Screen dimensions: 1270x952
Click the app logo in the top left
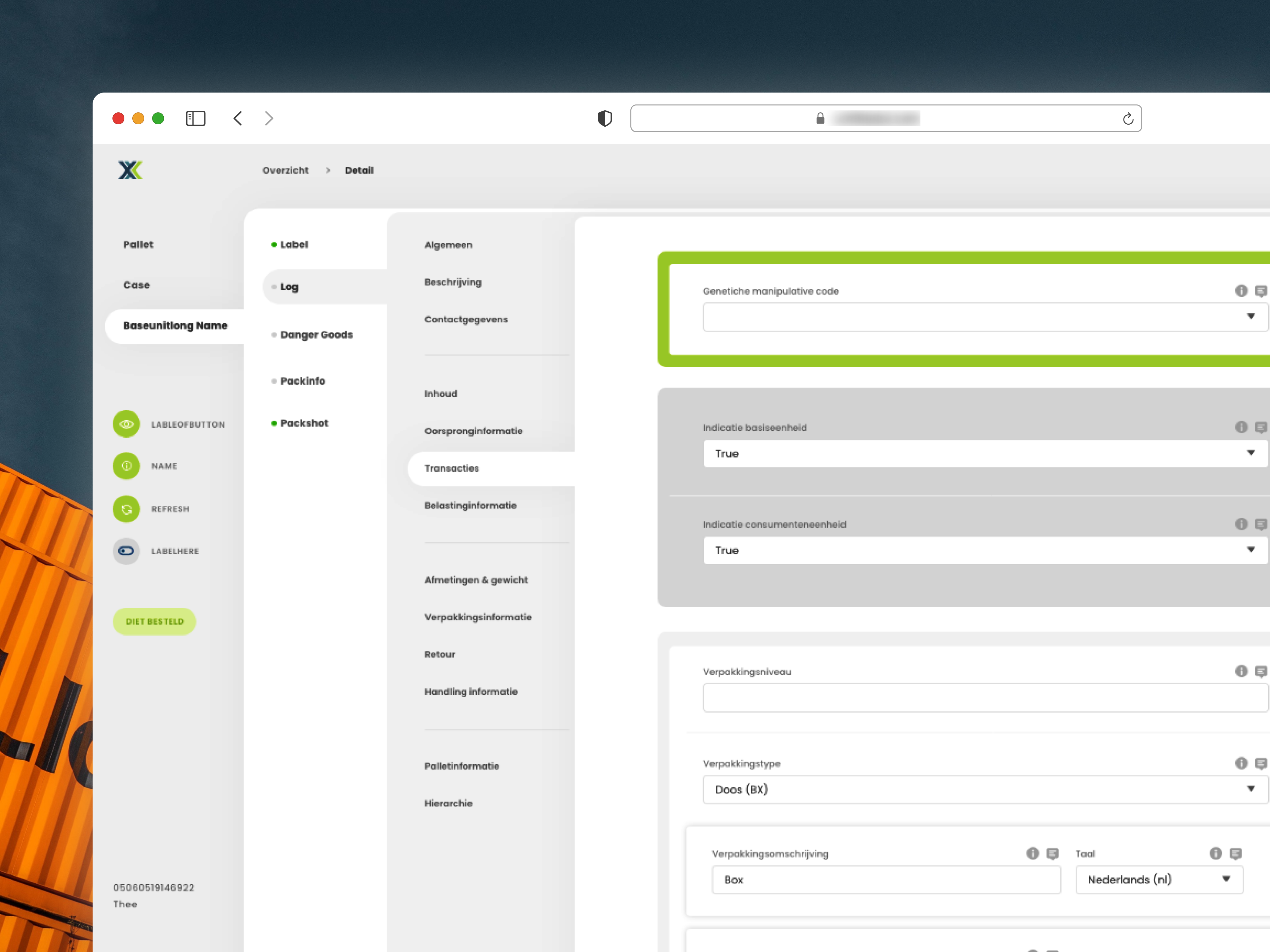tap(130, 170)
